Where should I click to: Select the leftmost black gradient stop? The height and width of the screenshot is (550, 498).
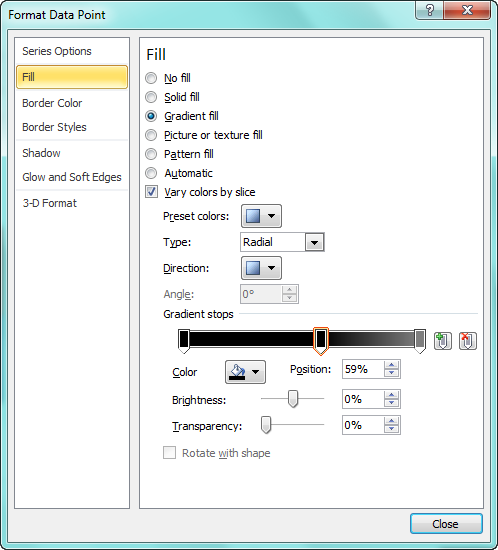tap(184, 341)
